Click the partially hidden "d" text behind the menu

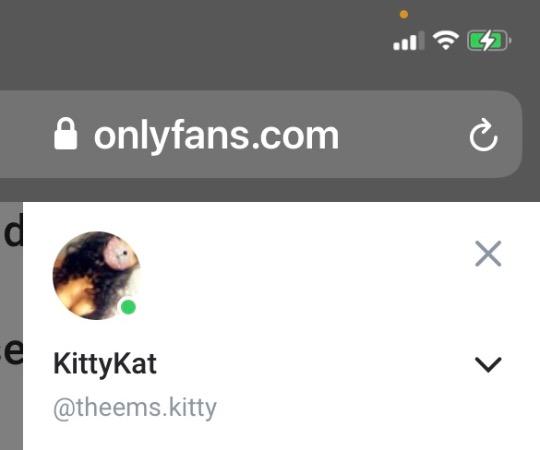[x=12, y=230]
